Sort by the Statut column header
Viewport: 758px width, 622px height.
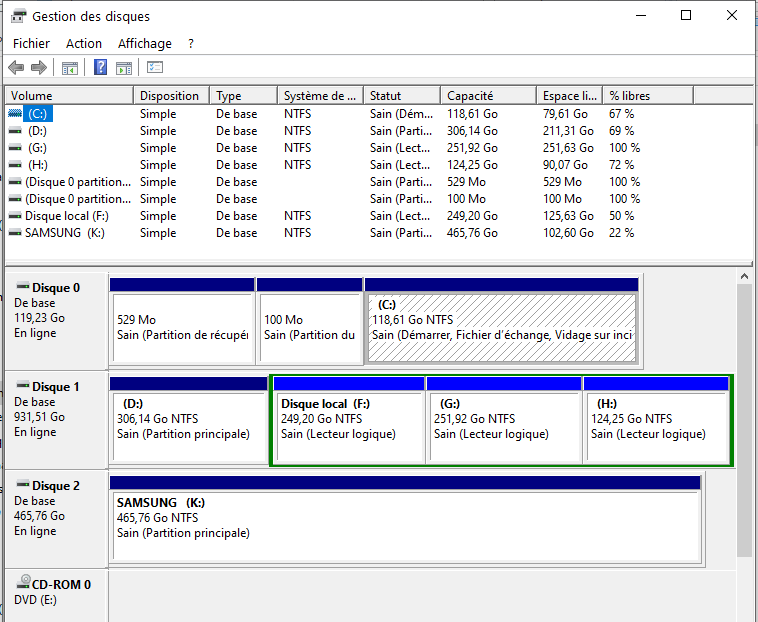pos(402,96)
